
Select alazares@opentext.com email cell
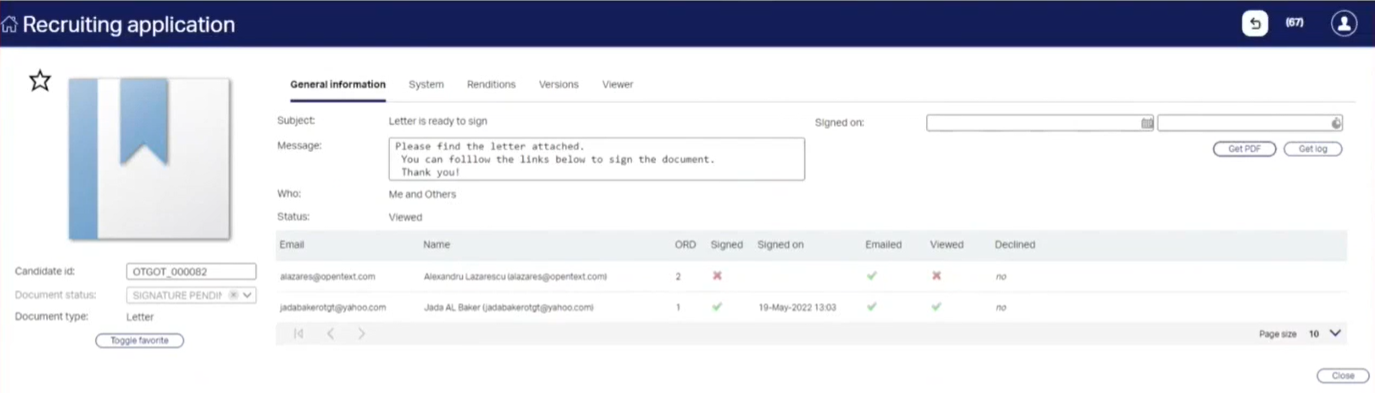(x=327, y=276)
